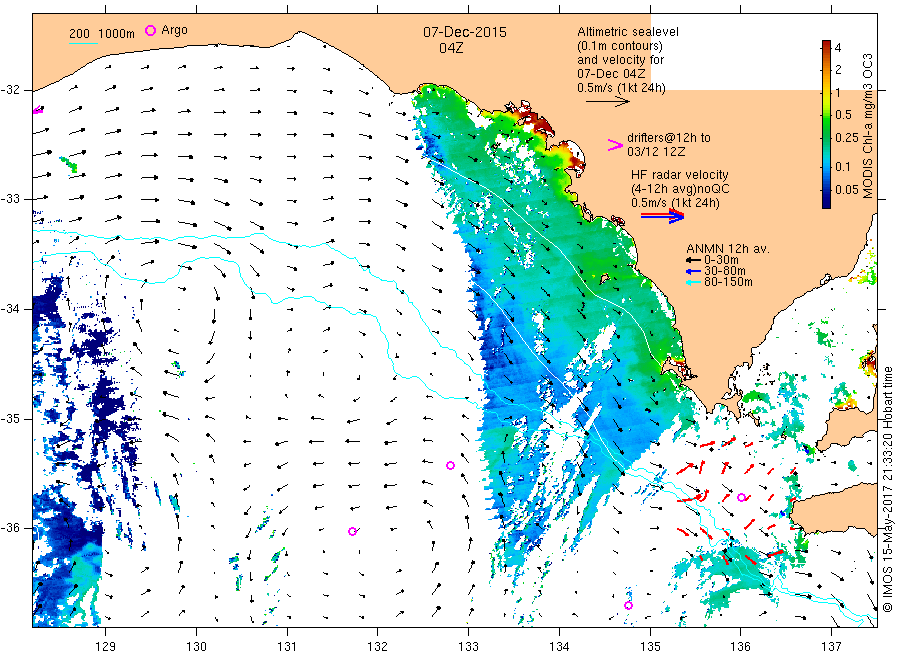
Task: Click the cyan line under 200 1000m legend
Action: pos(83,43)
